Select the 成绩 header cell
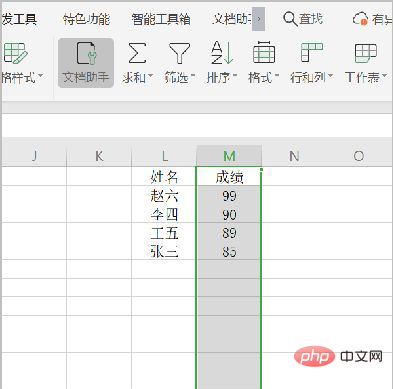This screenshot has width=393, height=389. click(x=229, y=176)
